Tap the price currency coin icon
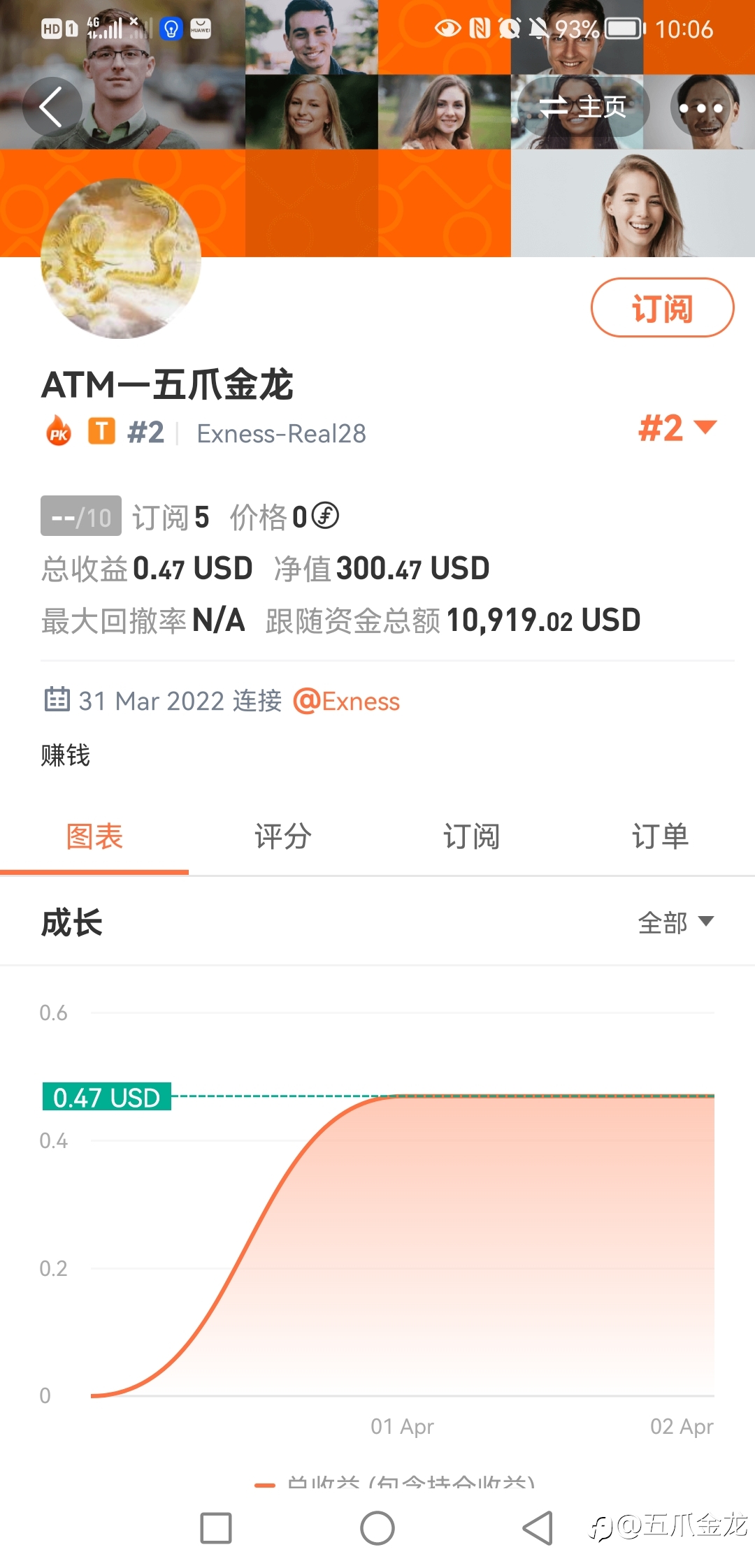This screenshot has width=755, height=1568. pyautogui.click(x=325, y=516)
